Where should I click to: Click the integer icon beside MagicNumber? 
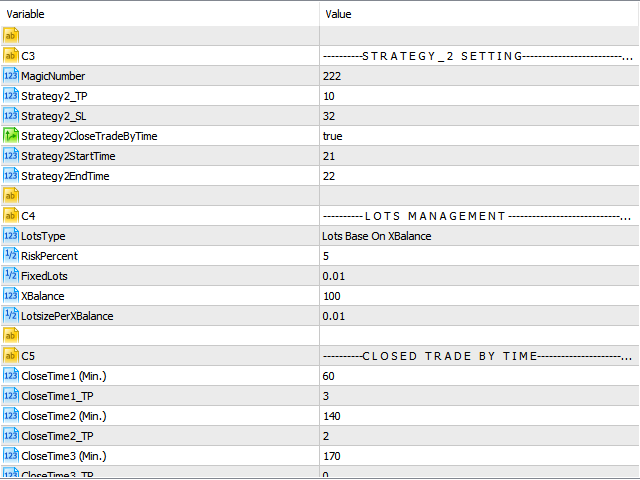point(11,76)
